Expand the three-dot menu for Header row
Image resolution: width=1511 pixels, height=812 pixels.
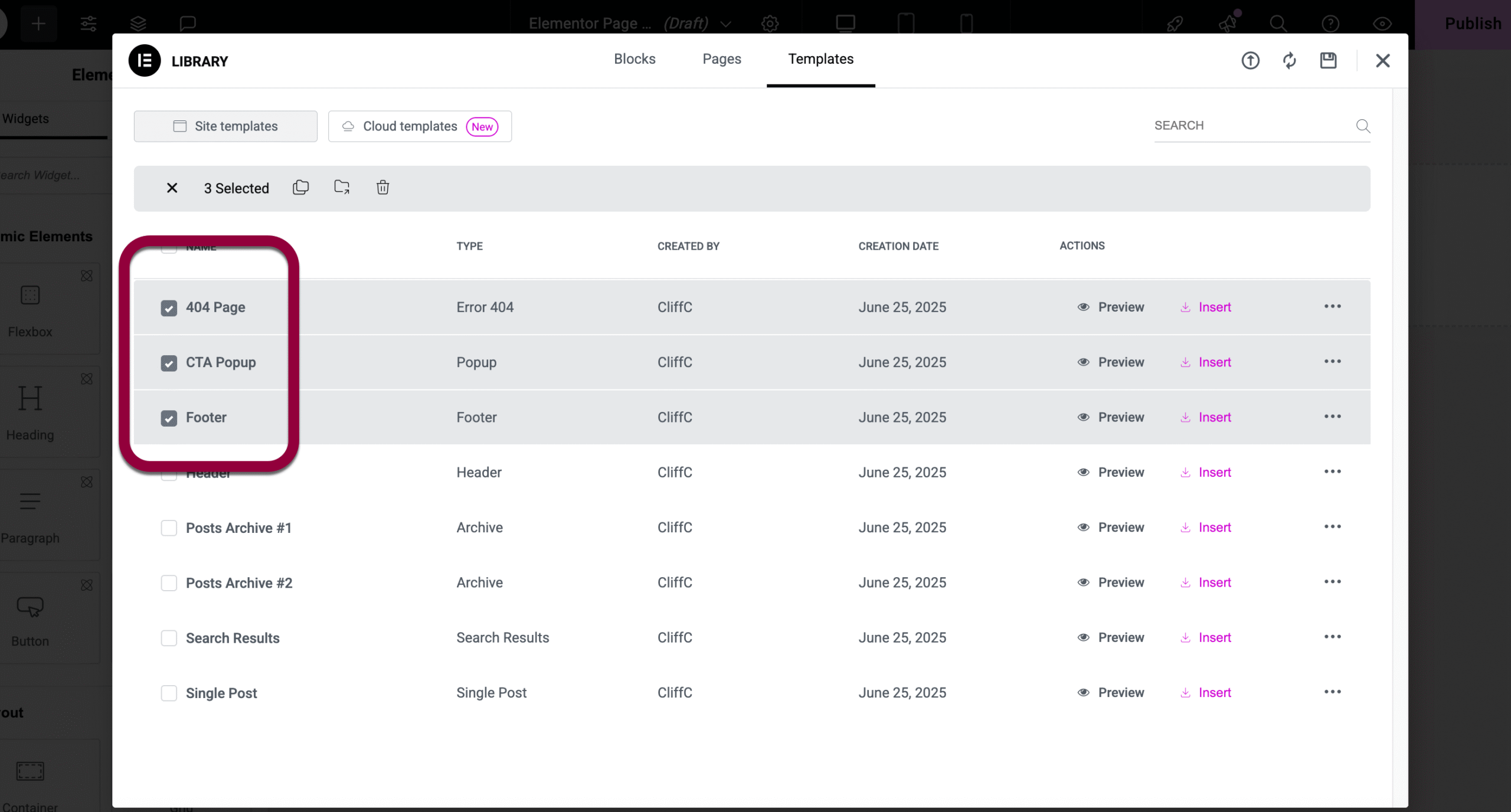[1332, 472]
